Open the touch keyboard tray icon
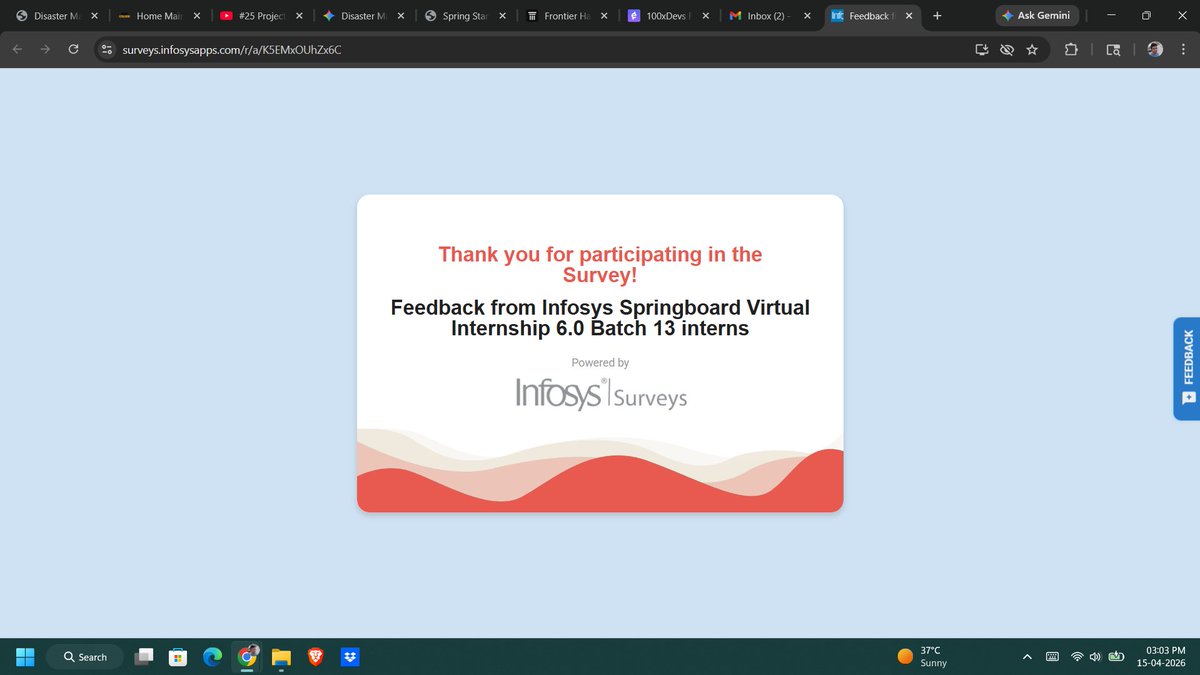Image resolution: width=1200 pixels, height=675 pixels. click(1052, 657)
